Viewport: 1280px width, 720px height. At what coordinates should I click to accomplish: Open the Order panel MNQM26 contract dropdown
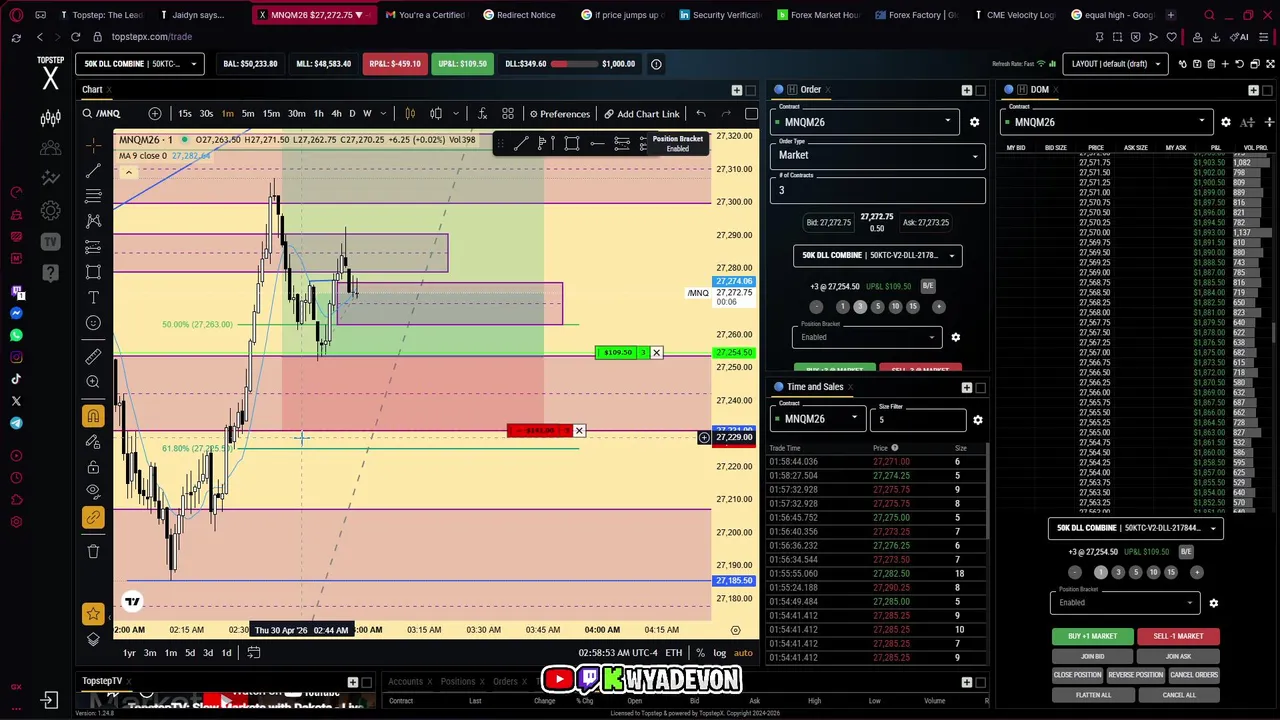click(864, 122)
